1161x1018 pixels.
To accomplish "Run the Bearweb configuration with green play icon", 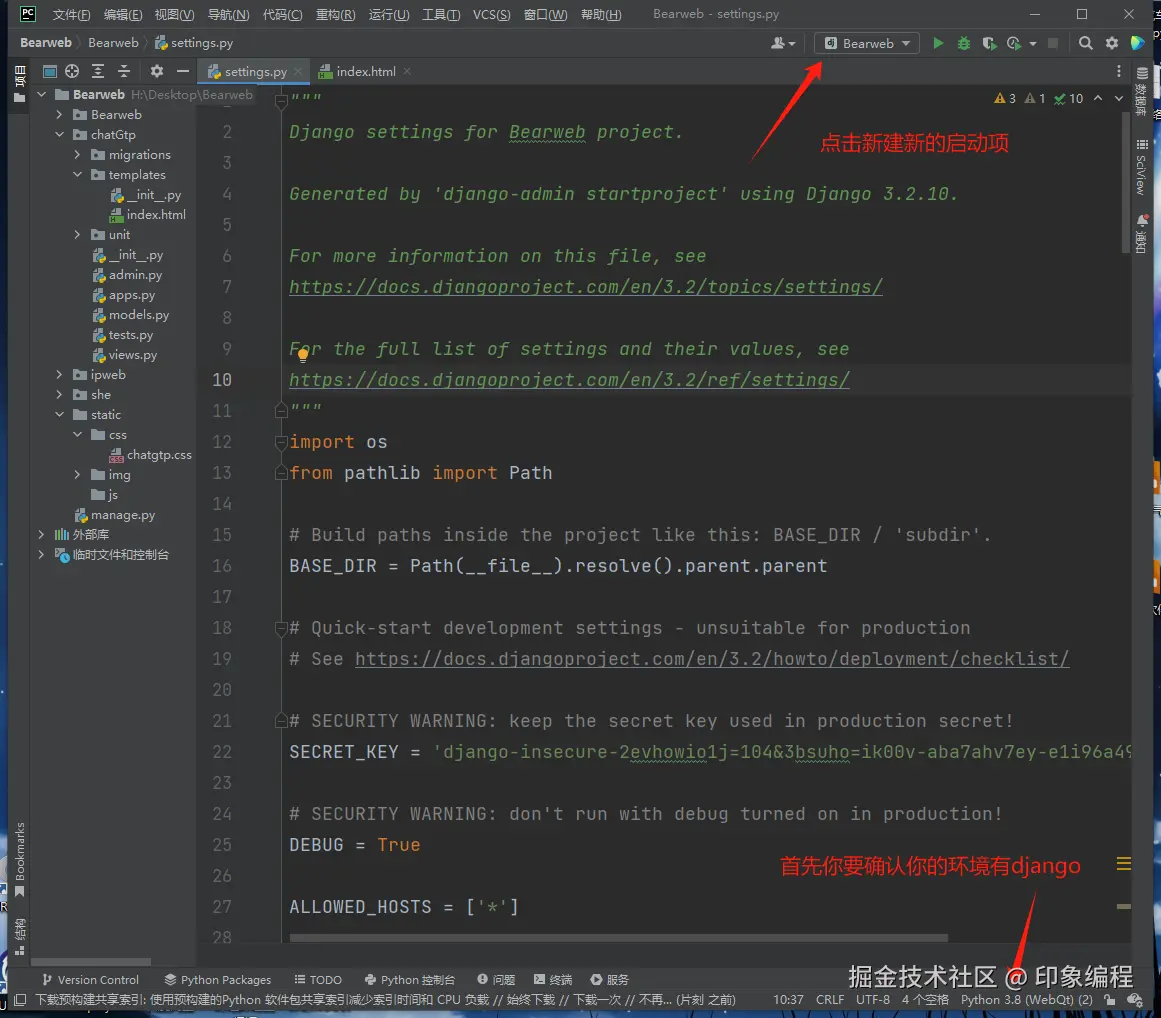I will [938, 43].
